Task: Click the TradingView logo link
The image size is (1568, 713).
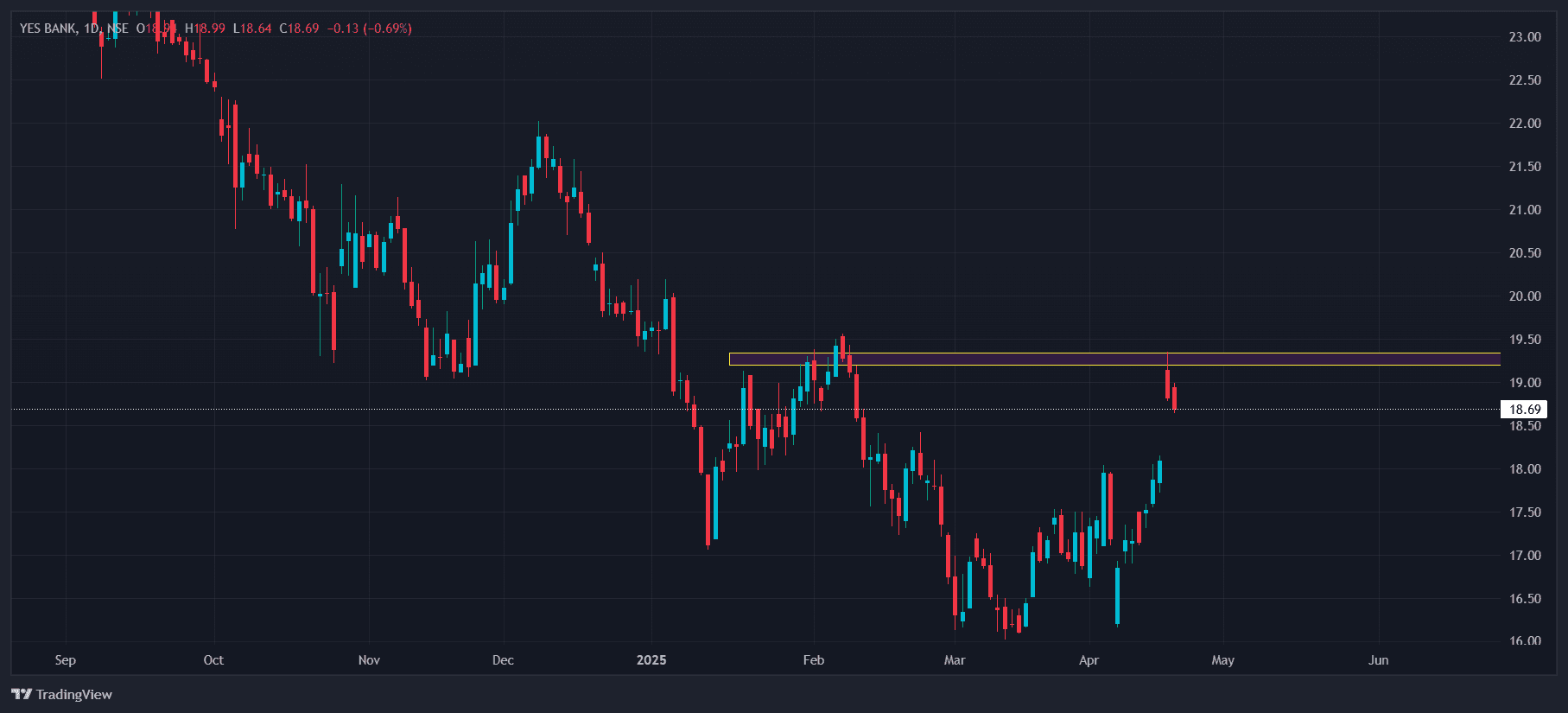Action: point(62,694)
